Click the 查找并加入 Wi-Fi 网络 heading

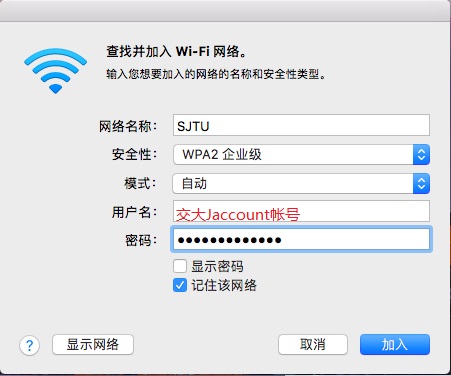(x=176, y=52)
